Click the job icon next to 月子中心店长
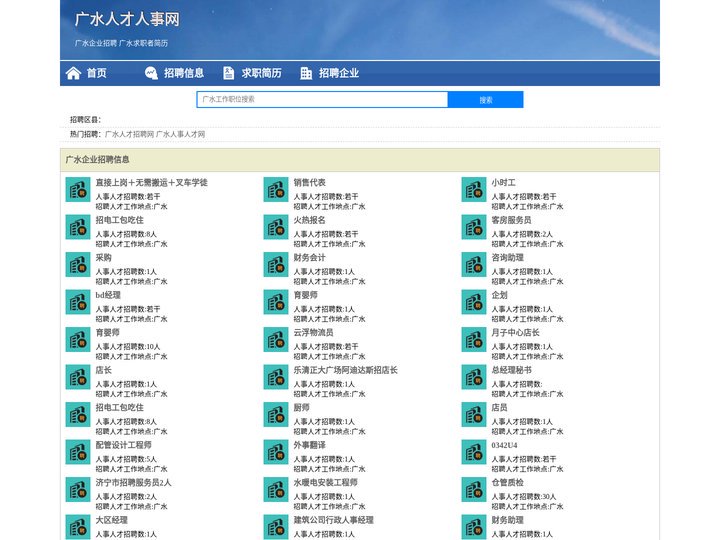 point(474,340)
